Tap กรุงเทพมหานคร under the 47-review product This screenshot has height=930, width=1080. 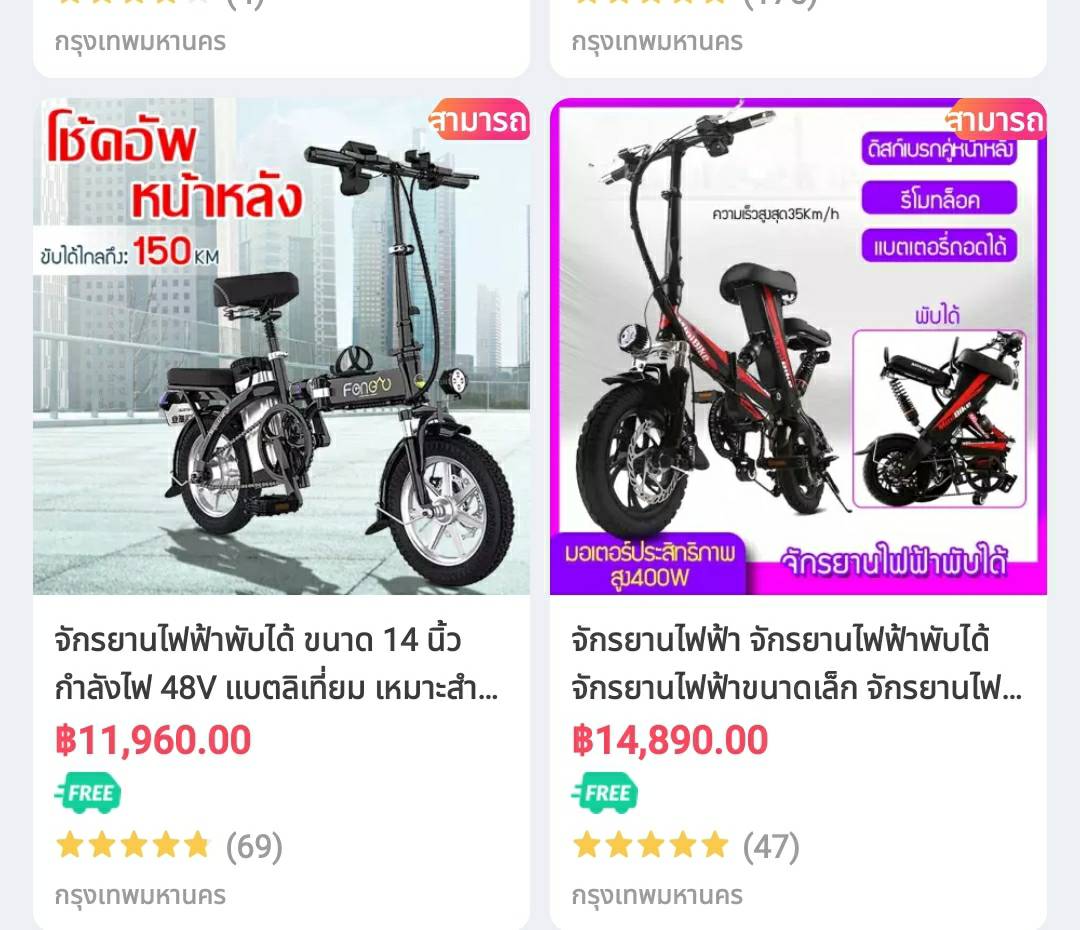point(657,896)
